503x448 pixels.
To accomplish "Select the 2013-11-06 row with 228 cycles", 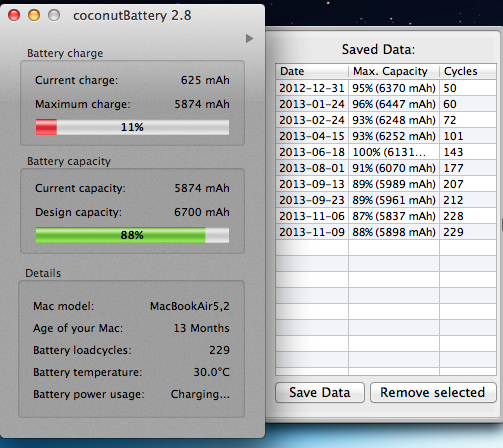I will pos(386,216).
